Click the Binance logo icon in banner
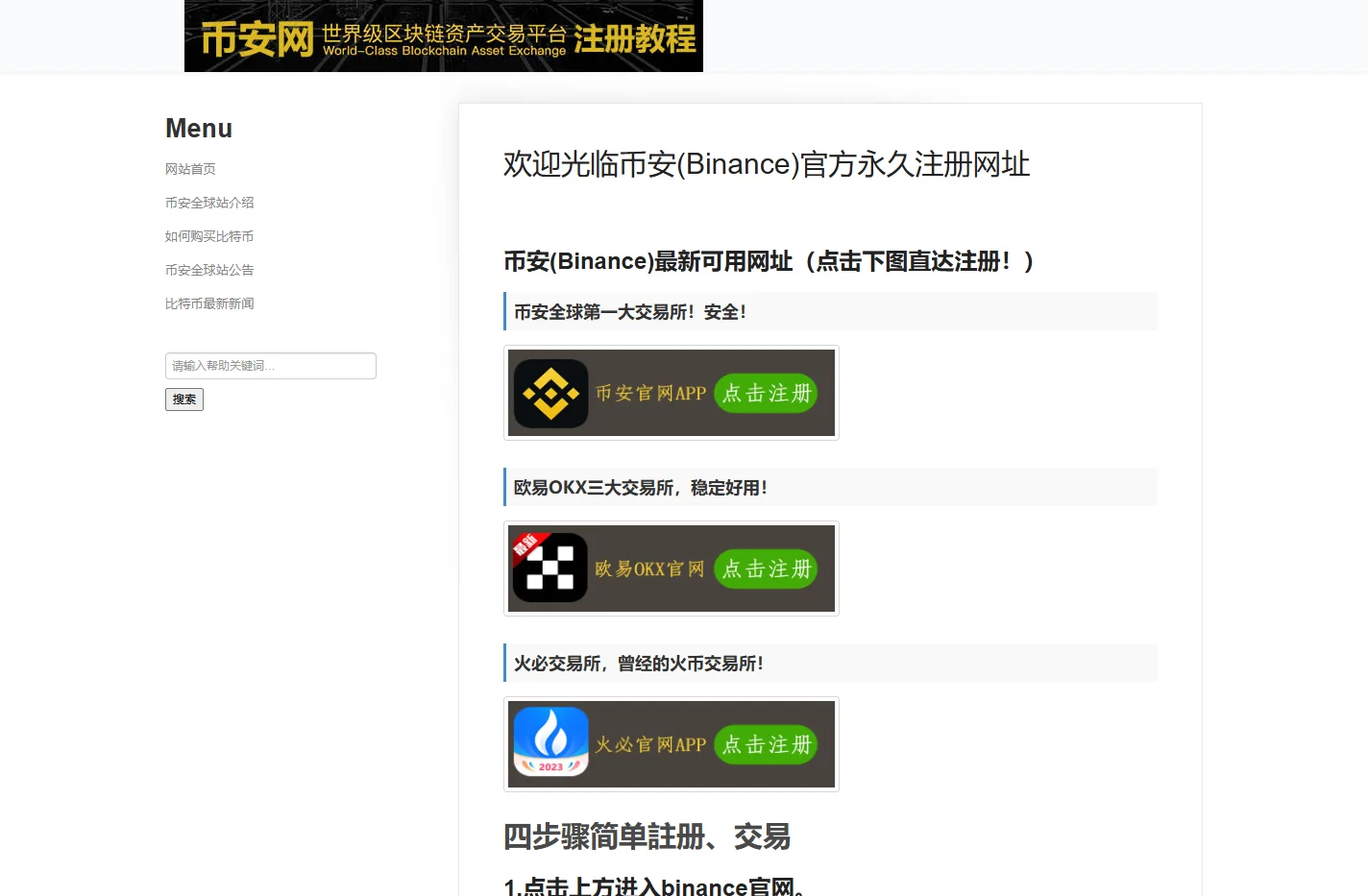The width and height of the screenshot is (1368, 896). click(x=550, y=393)
